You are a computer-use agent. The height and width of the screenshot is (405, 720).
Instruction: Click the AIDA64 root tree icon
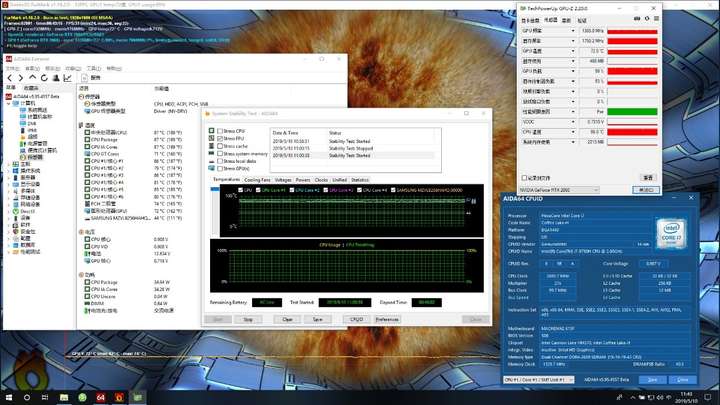tap(9, 96)
